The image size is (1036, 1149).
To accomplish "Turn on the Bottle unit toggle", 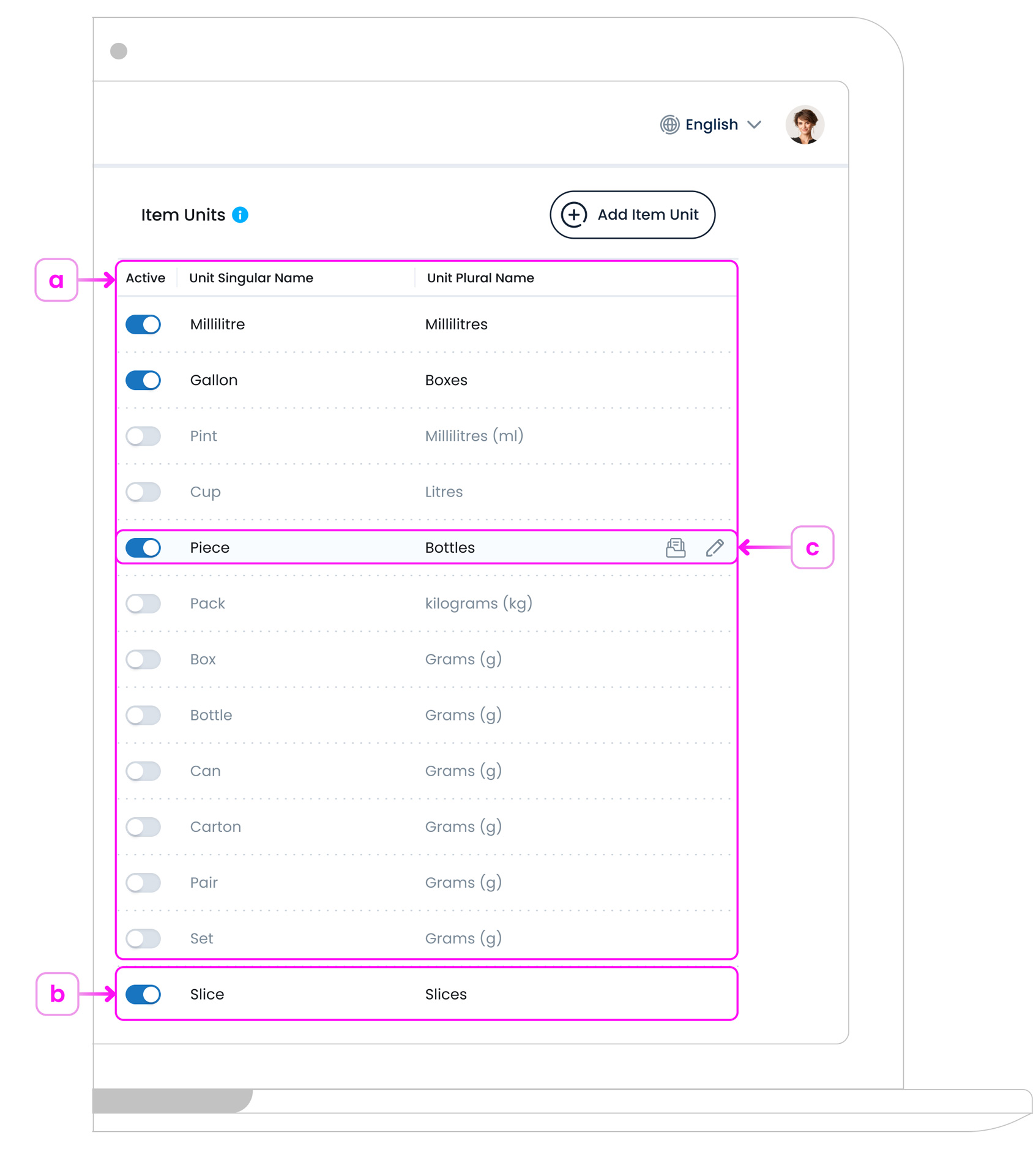I will tap(144, 716).
